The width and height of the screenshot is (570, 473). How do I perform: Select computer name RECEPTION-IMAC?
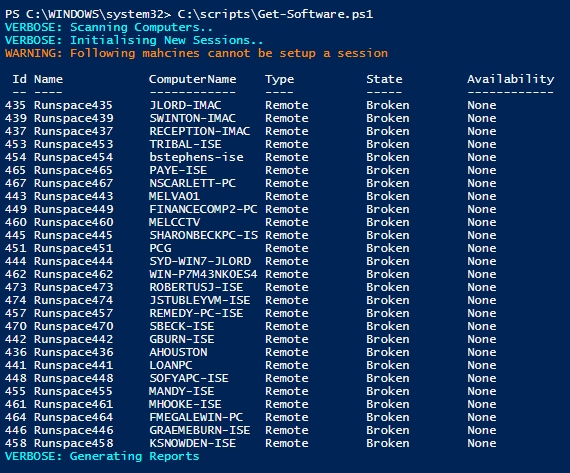200,131
